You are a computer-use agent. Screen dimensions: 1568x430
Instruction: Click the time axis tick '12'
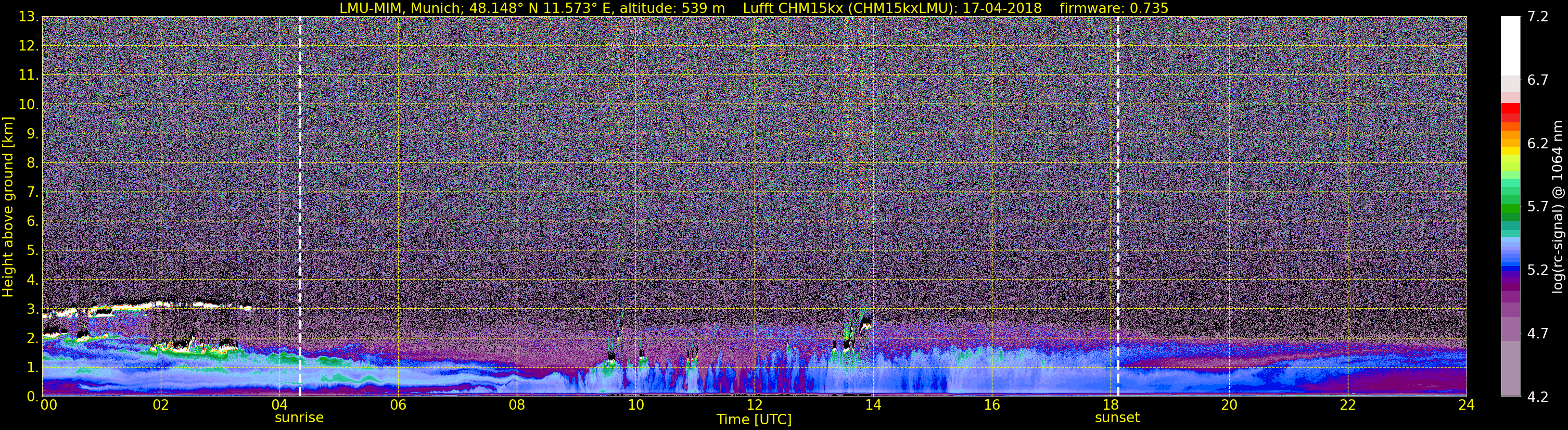[x=754, y=406]
